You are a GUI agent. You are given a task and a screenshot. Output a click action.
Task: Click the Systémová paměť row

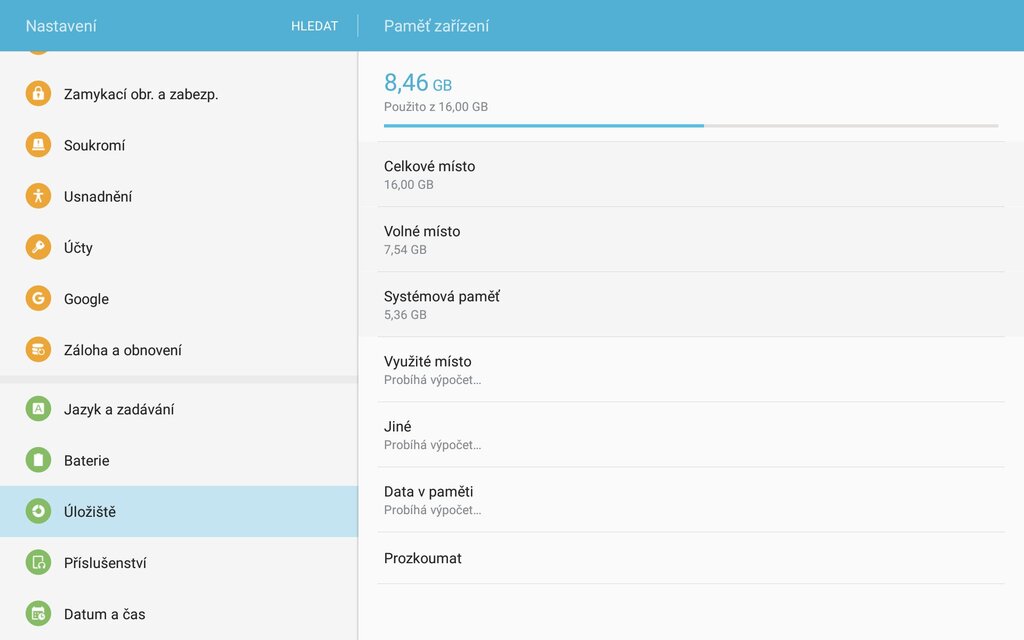click(x=690, y=304)
